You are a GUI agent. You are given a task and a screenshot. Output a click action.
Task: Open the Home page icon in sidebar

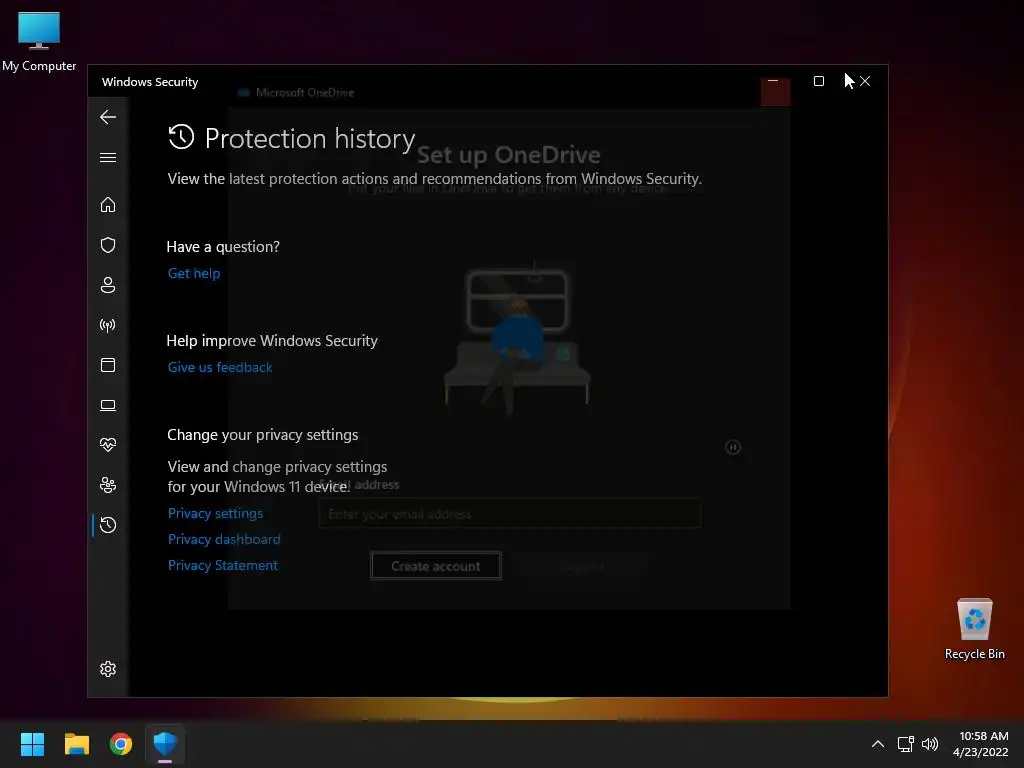108,204
